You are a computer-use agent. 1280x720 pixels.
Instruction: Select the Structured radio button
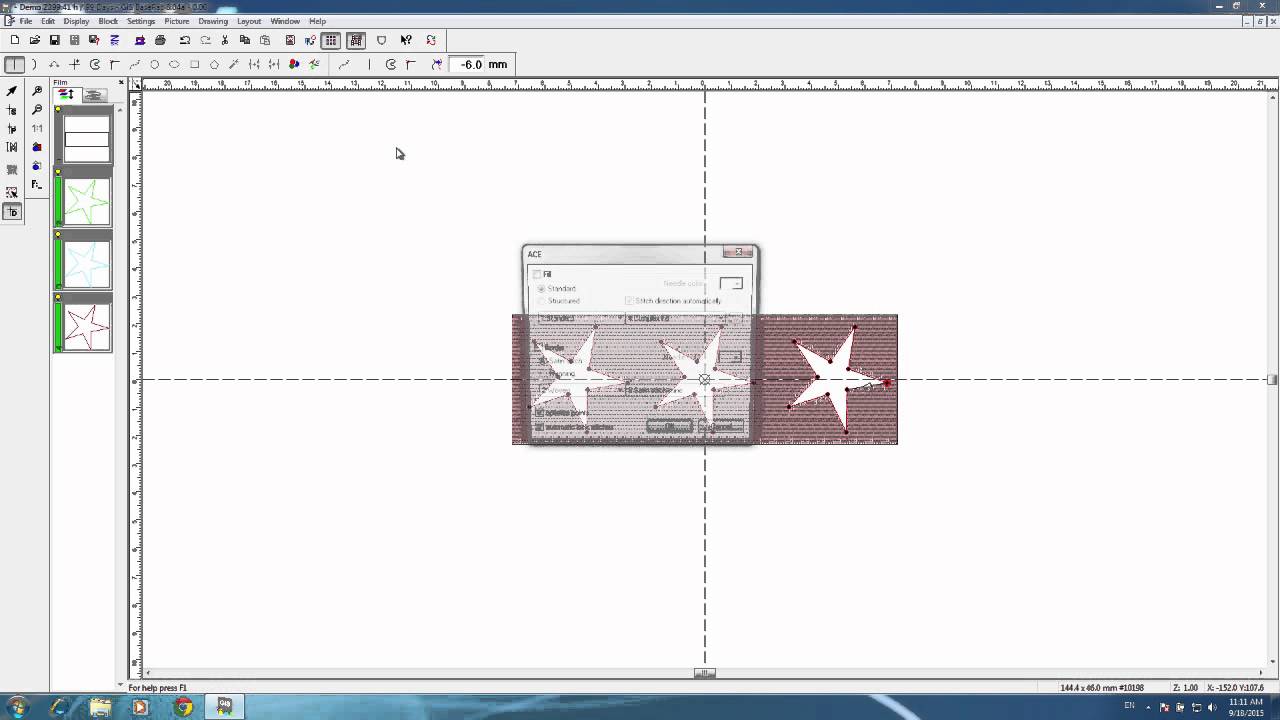[x=541, y=301]
